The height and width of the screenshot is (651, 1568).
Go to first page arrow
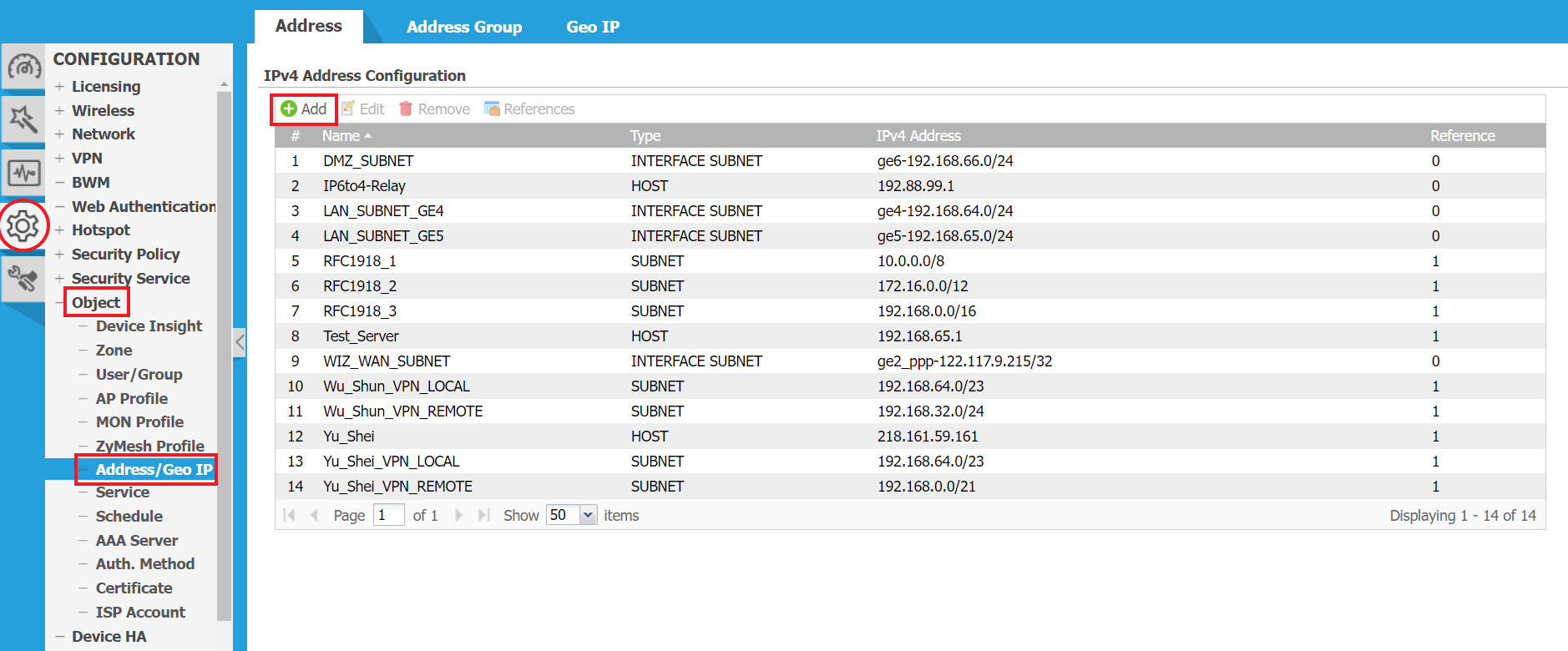pos(290,515)
